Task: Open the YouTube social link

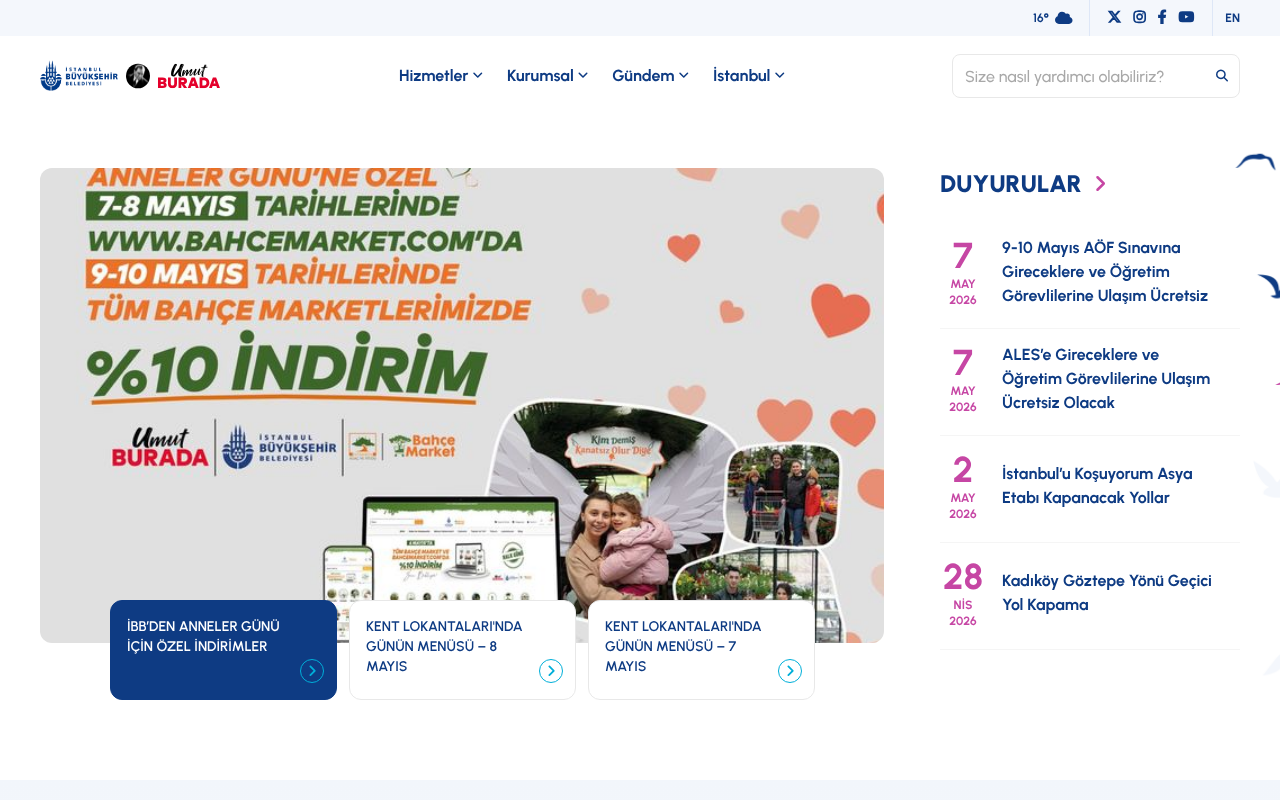Action: click(x=1186, y=17)
